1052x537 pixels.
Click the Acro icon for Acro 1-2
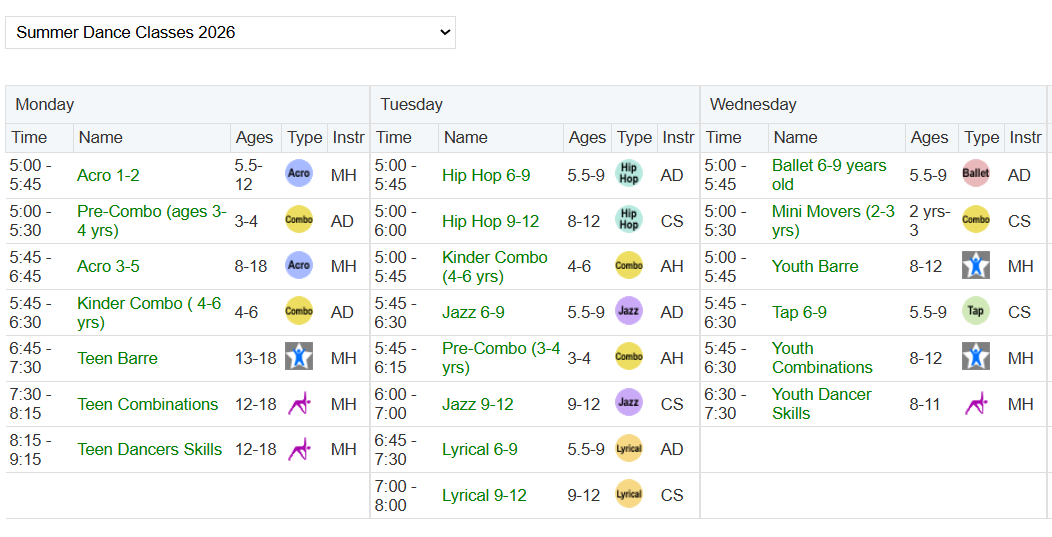coord(299,174)
